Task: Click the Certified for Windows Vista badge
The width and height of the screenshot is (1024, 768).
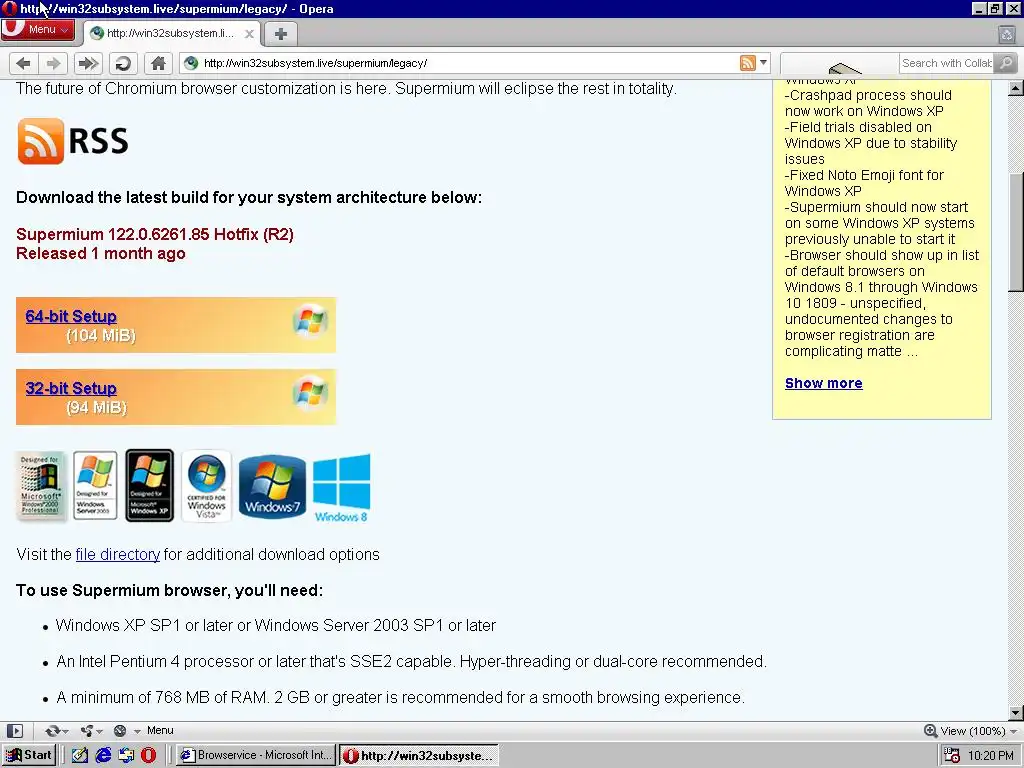Action: 206,486
